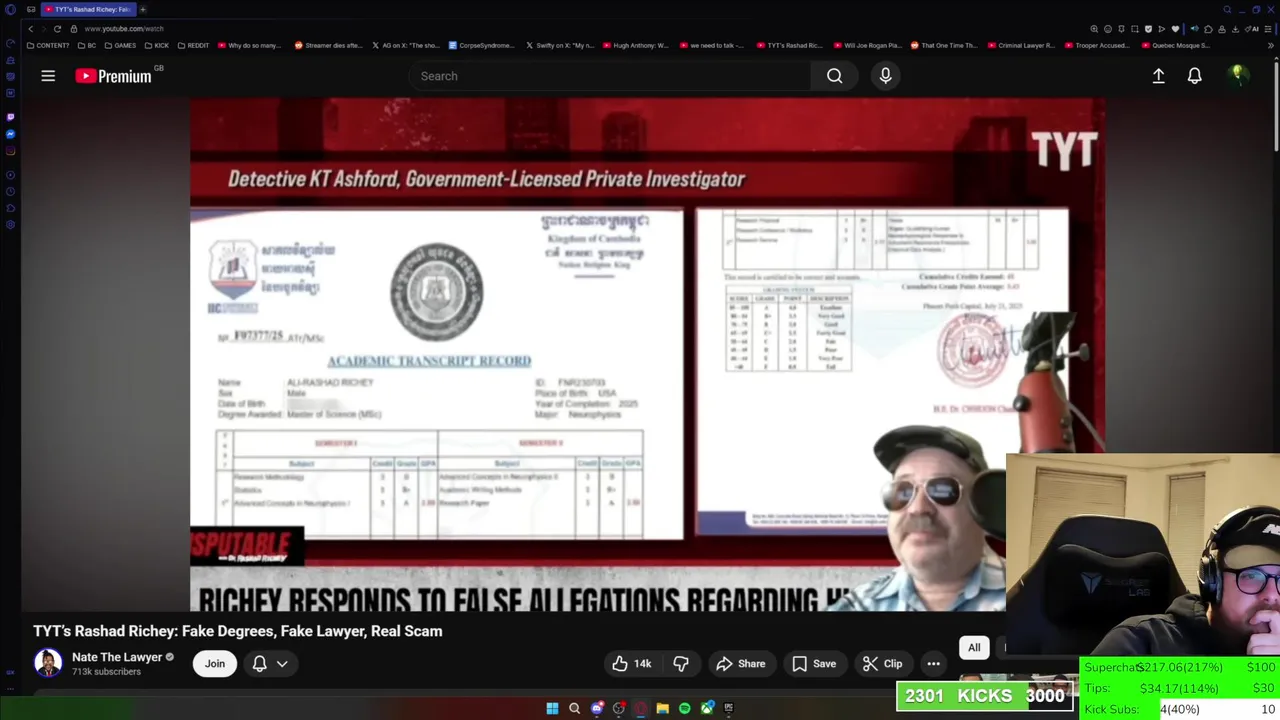Open a new browser tab
Image resolution: width=1280 pixels, height=720 pixels.
143,9
